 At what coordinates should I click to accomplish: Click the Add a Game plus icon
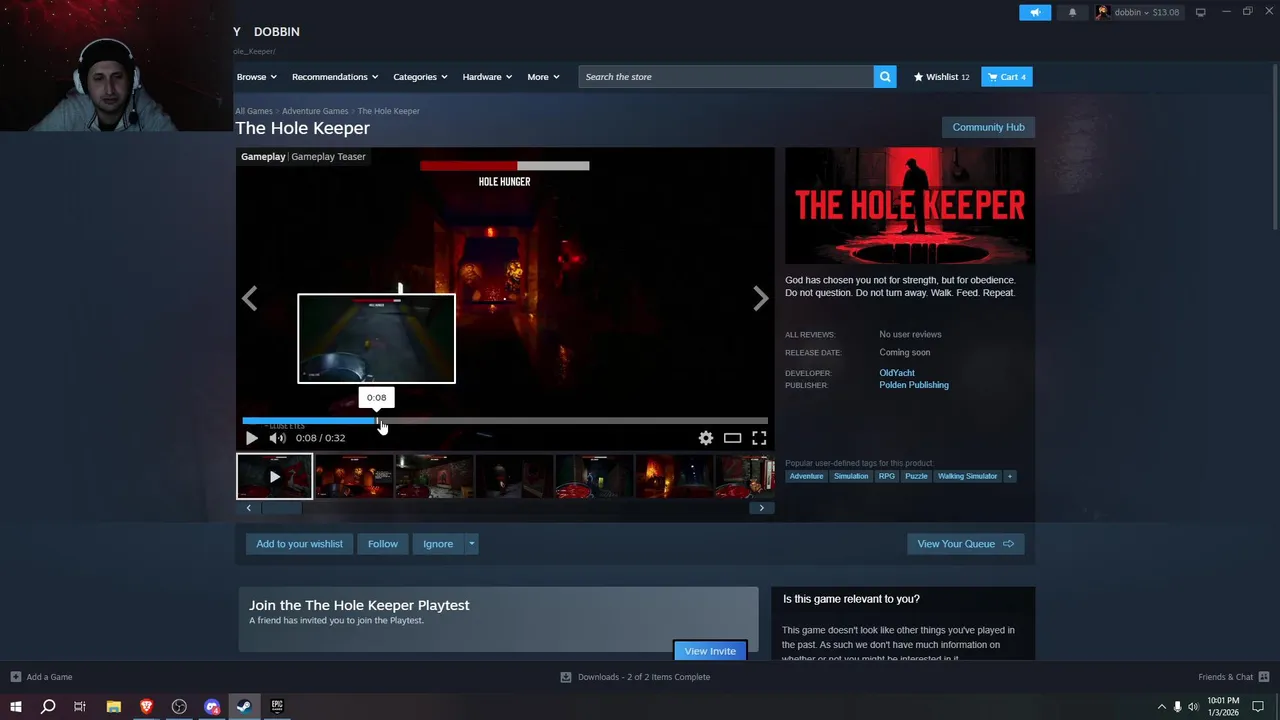coord(15,677)
